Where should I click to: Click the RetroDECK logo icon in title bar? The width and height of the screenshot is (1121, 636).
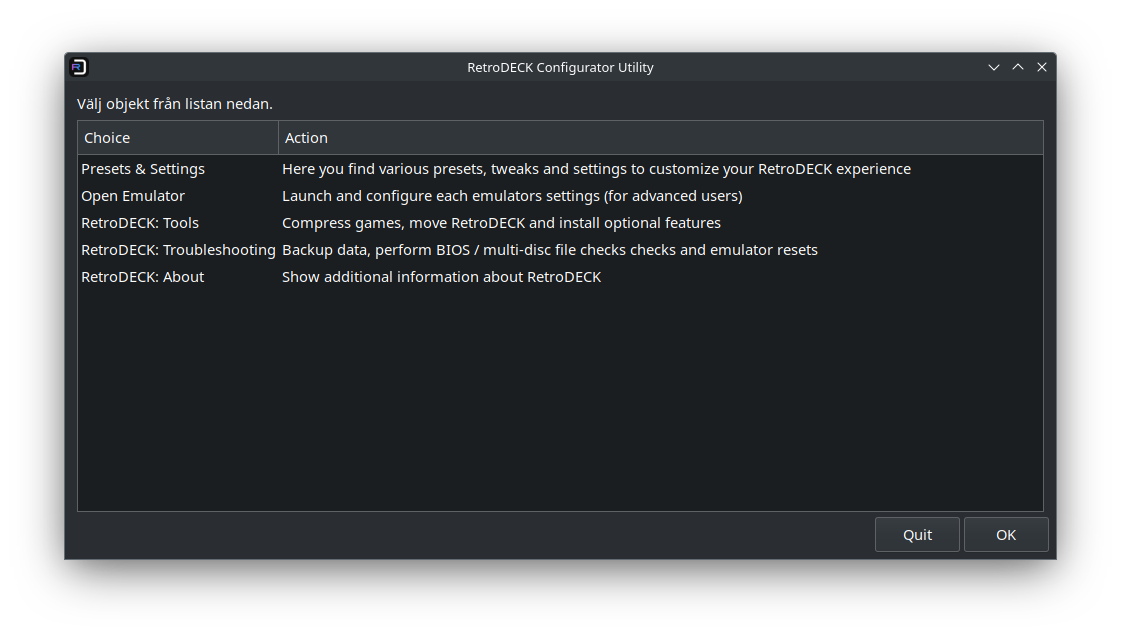pyautogui.click(x=79, y=67)
